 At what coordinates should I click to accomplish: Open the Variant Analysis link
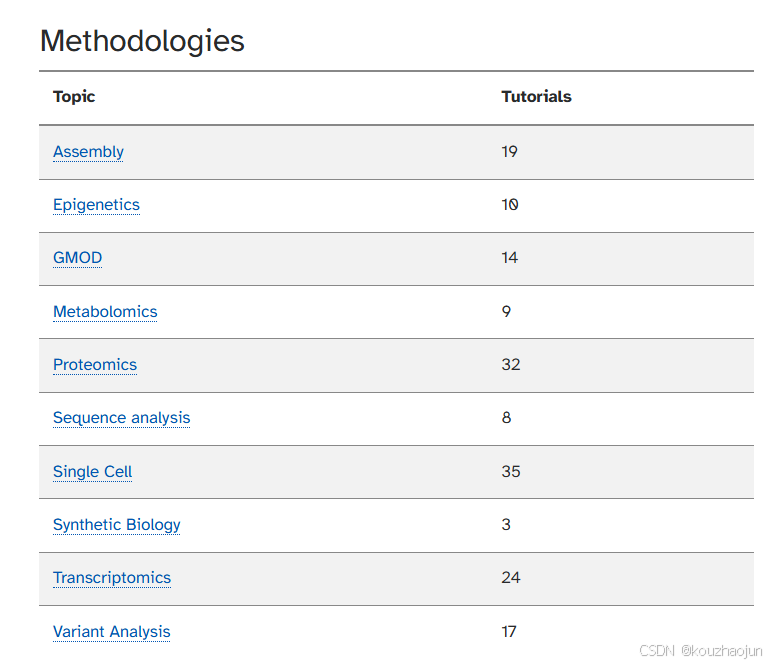tap(111, 632)
